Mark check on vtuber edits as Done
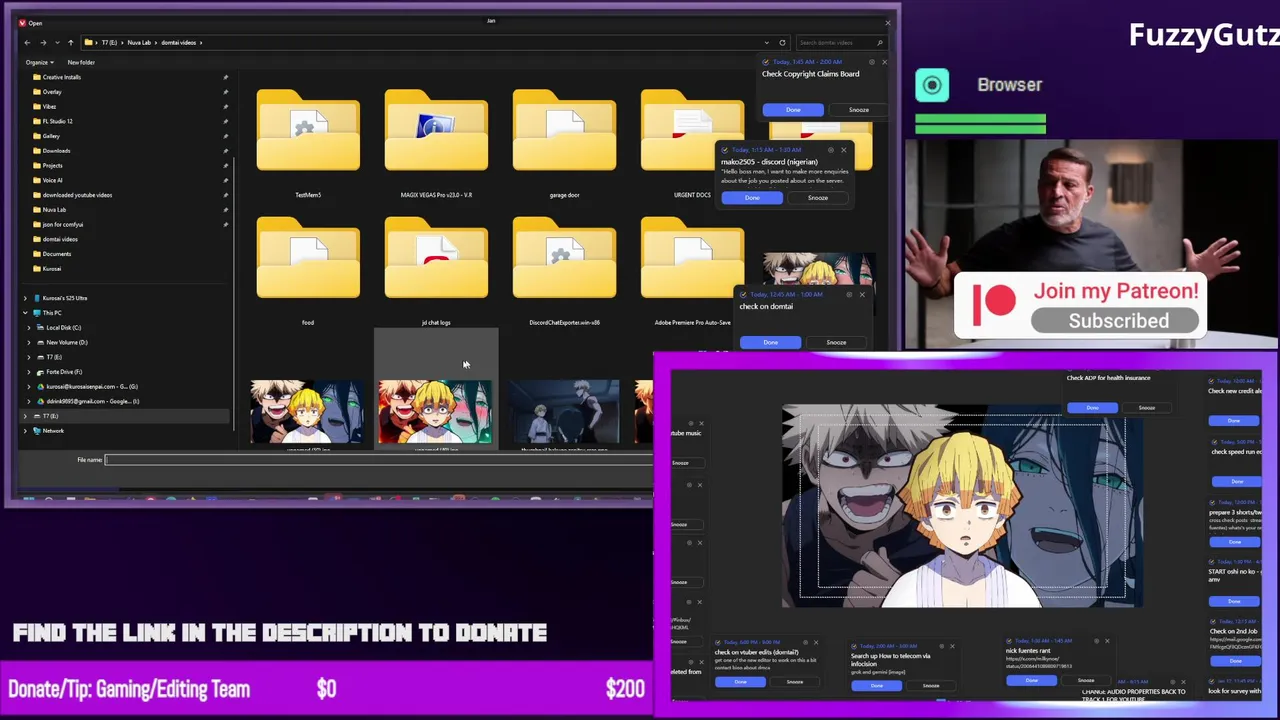Screen dimensions: 1280x720 pos(740,682)
